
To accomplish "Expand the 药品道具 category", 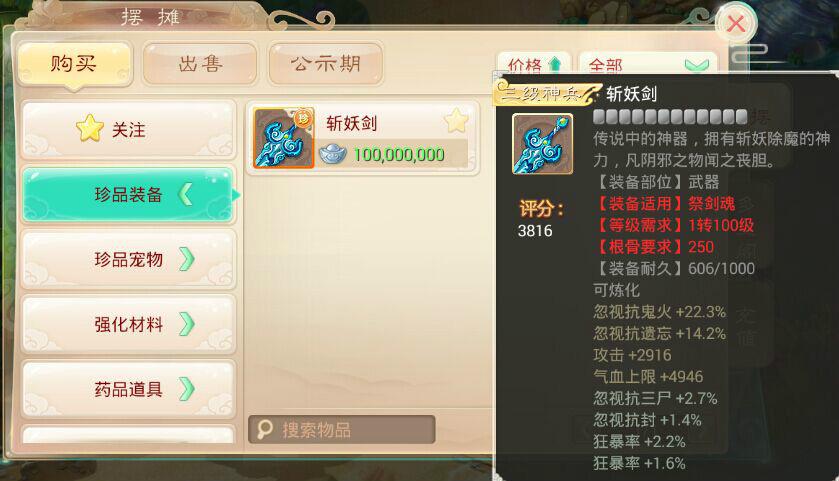I will click(x=128, y=389).
